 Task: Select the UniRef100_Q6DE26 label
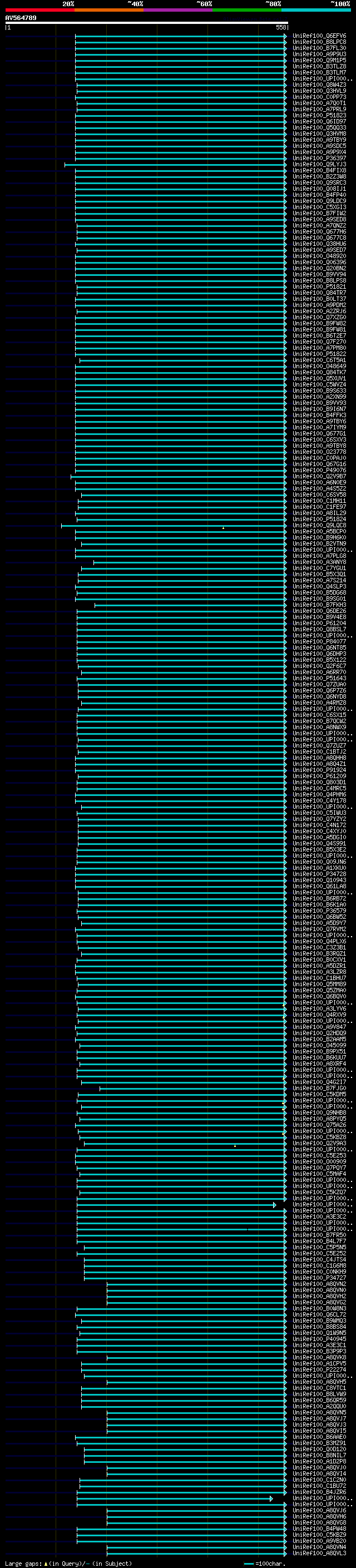(319, 611)
